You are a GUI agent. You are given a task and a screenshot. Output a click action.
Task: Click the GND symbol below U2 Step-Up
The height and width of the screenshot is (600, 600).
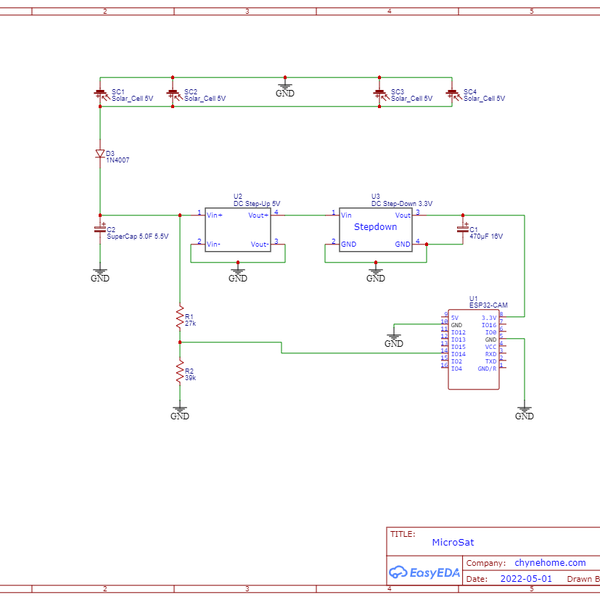pyautogui.click(x=238, y=273)
